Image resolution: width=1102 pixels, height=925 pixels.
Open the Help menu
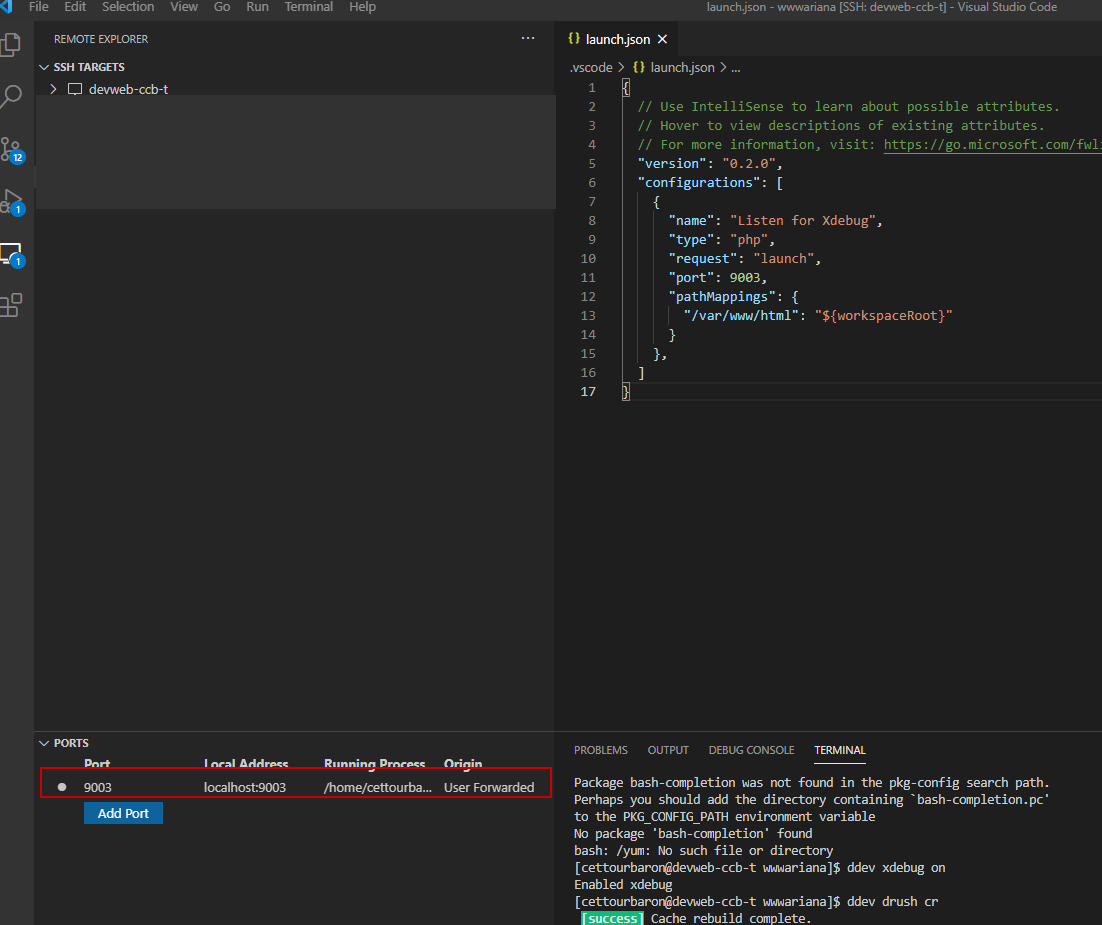click(x=363, y=7)
